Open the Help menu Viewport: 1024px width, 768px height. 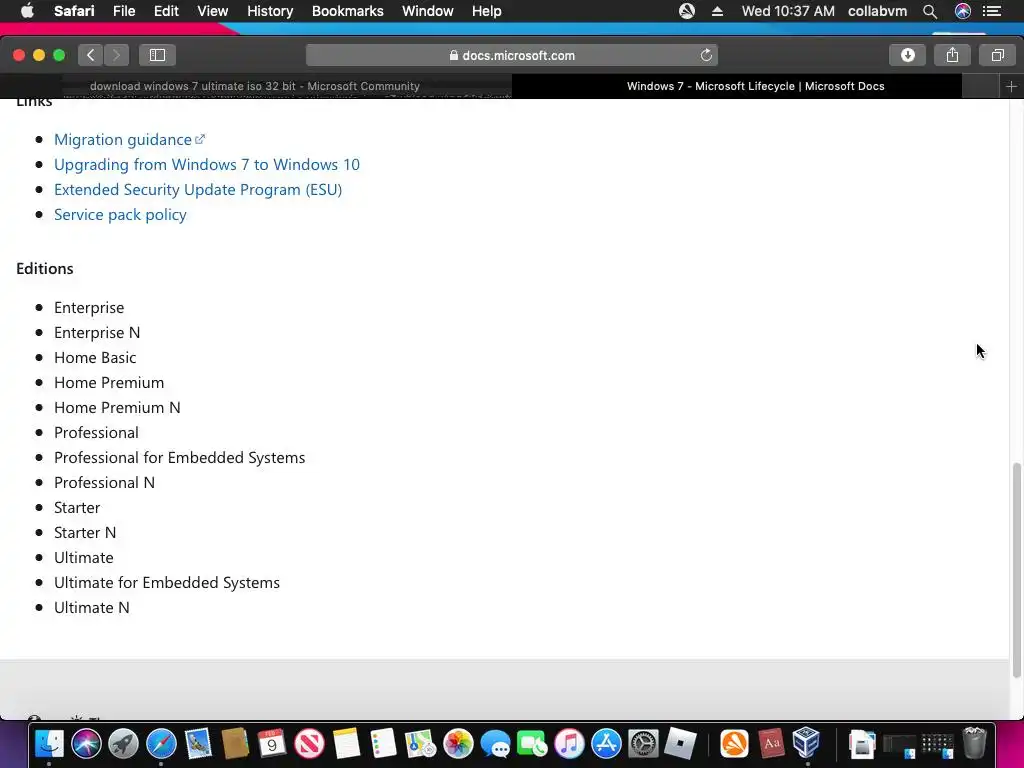(x=487, y=11)
